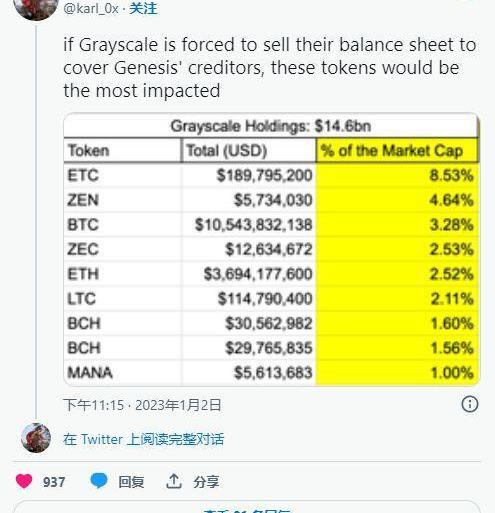Viewport: 495px width, 513px height.
Task: Open the tweet info circle icon
Action: (470, 404)
